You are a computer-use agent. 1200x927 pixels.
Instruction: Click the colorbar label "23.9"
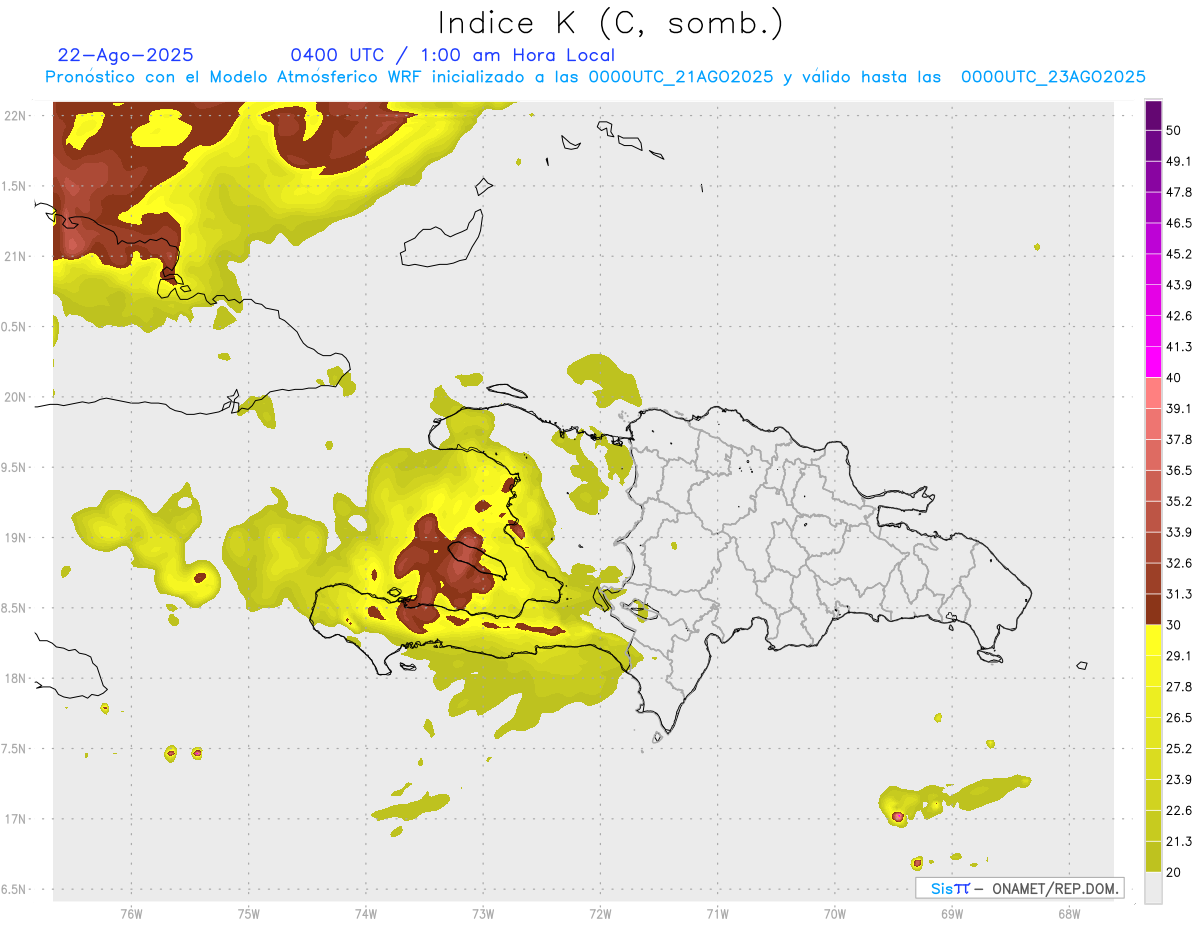[1179, 780]
